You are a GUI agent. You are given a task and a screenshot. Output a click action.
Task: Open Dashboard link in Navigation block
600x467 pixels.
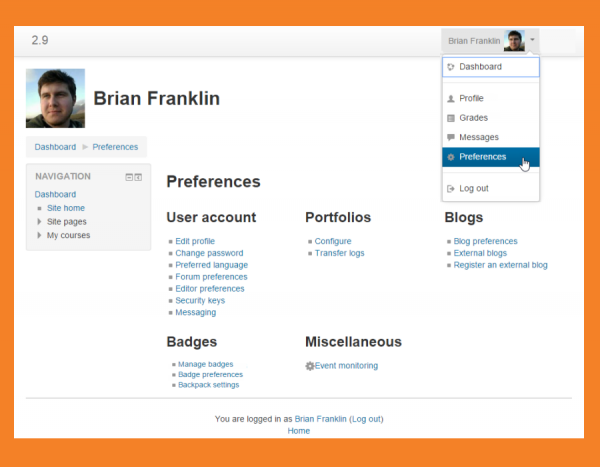point(55,194)
